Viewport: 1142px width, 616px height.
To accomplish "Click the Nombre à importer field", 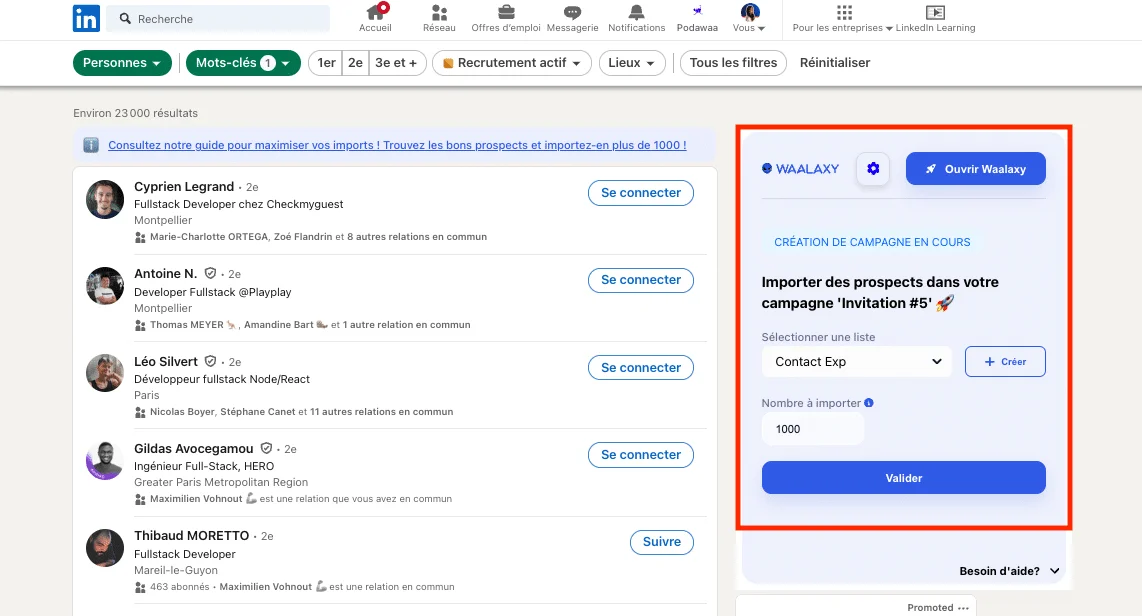I will (813, 429).
